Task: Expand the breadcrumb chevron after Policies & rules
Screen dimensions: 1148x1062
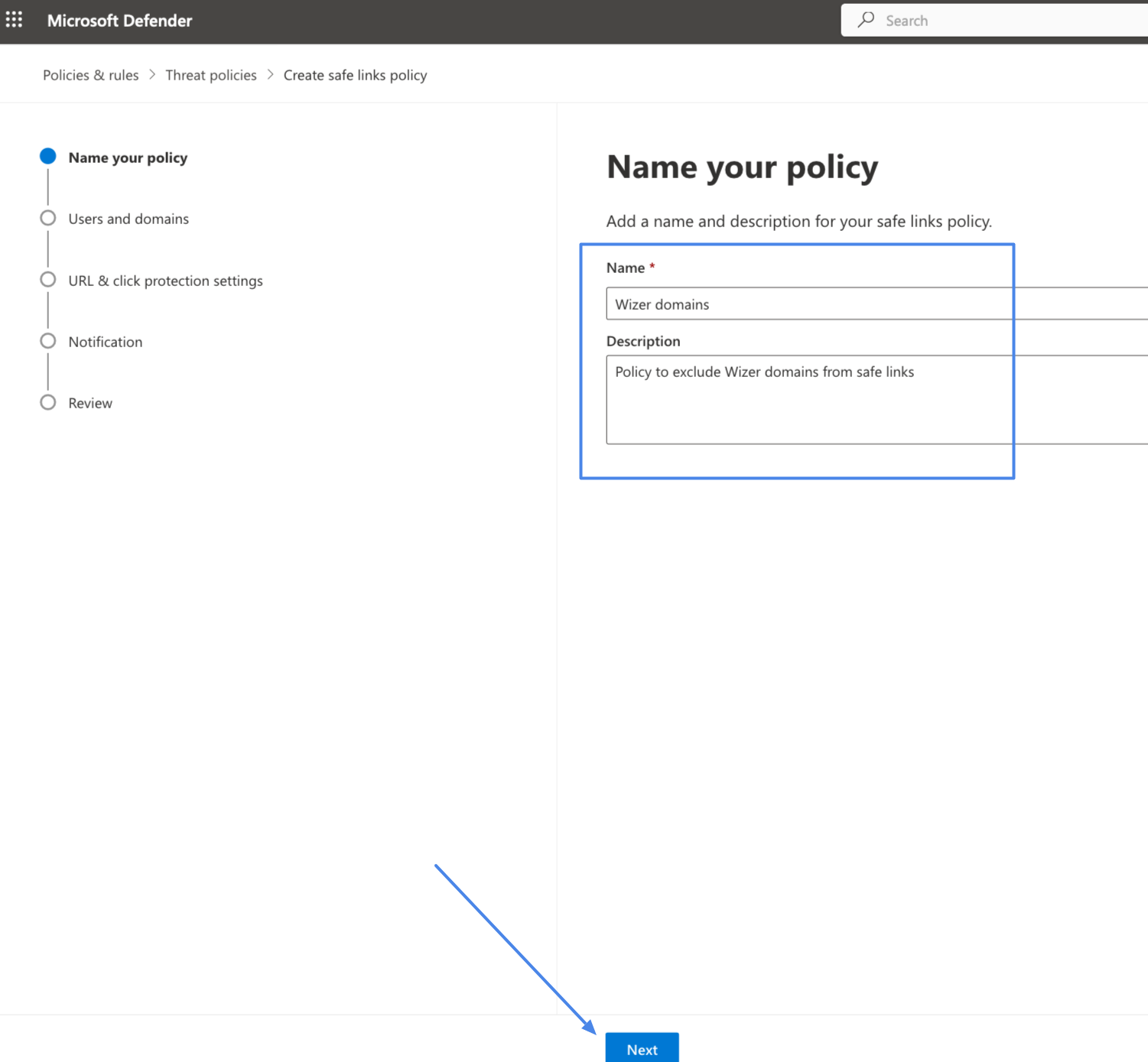Action: point(152,74)
